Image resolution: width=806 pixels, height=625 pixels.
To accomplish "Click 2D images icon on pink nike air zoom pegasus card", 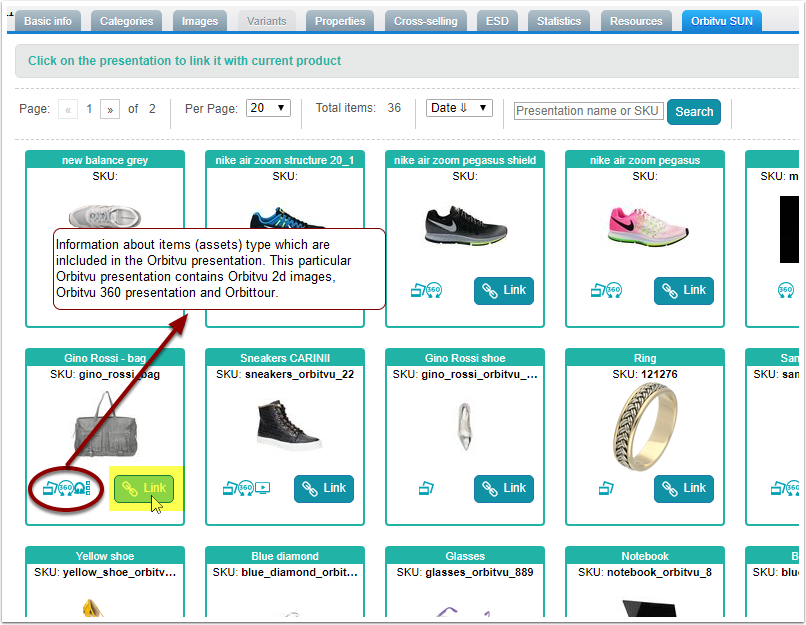I will click(x=598, y=291).
